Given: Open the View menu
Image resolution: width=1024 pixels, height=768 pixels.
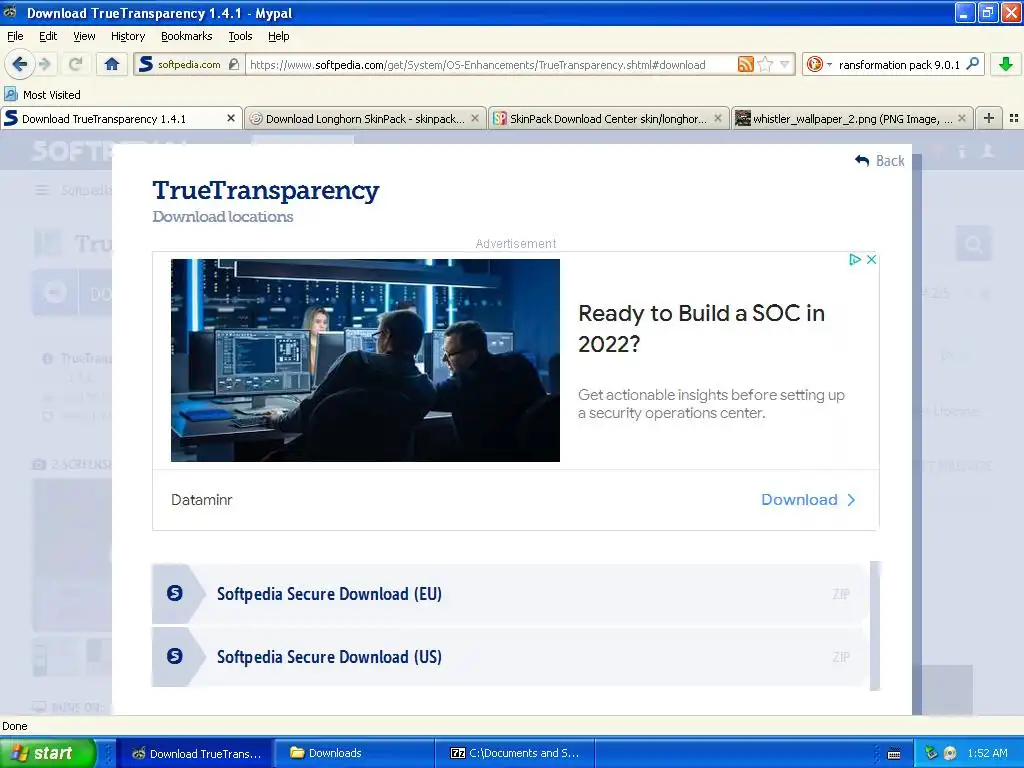Looking at the screenshot, I should 84,36.
